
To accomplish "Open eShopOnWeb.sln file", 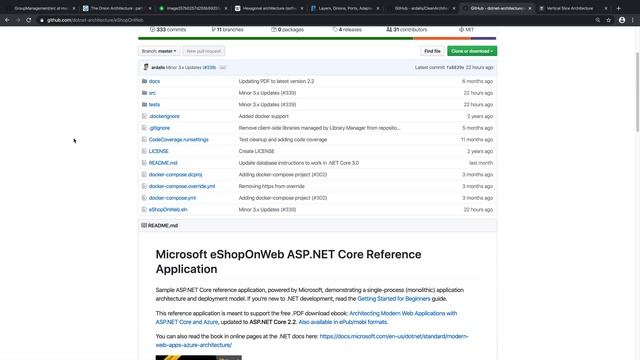I will 168,209.
